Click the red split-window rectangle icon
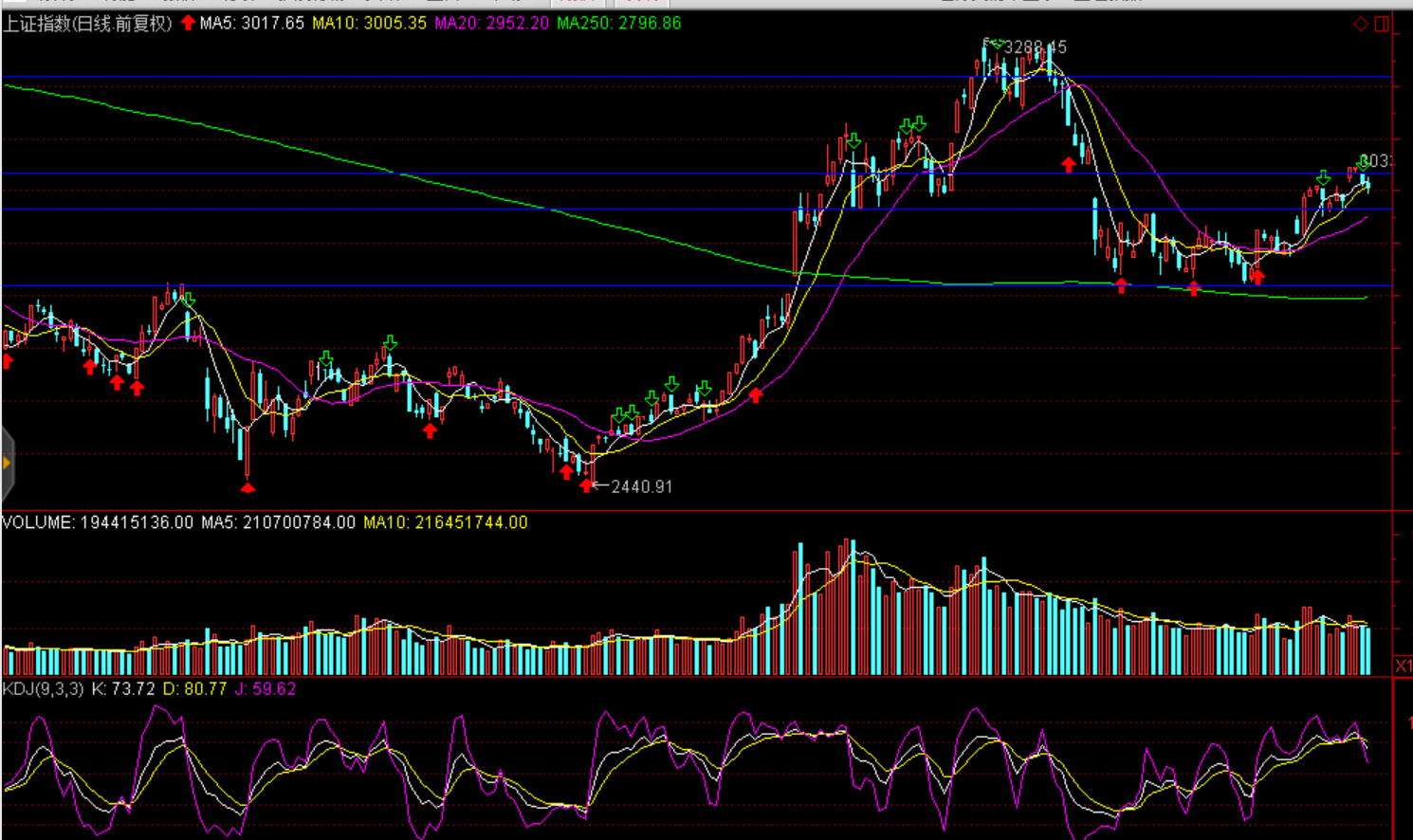 pyautogui.click(x=1382, y=24)
